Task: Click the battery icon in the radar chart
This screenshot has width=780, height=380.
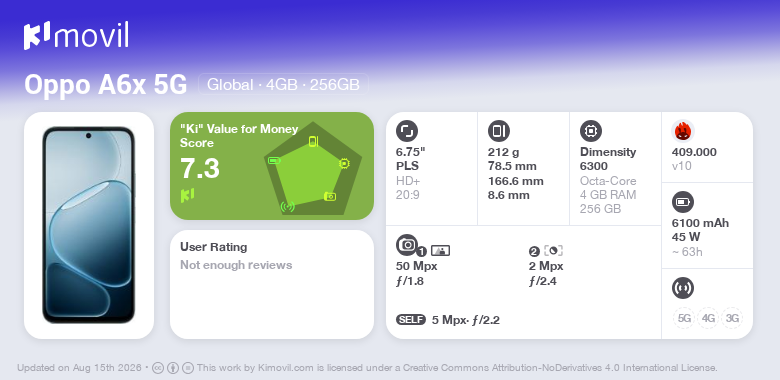Action: [274, 161]
